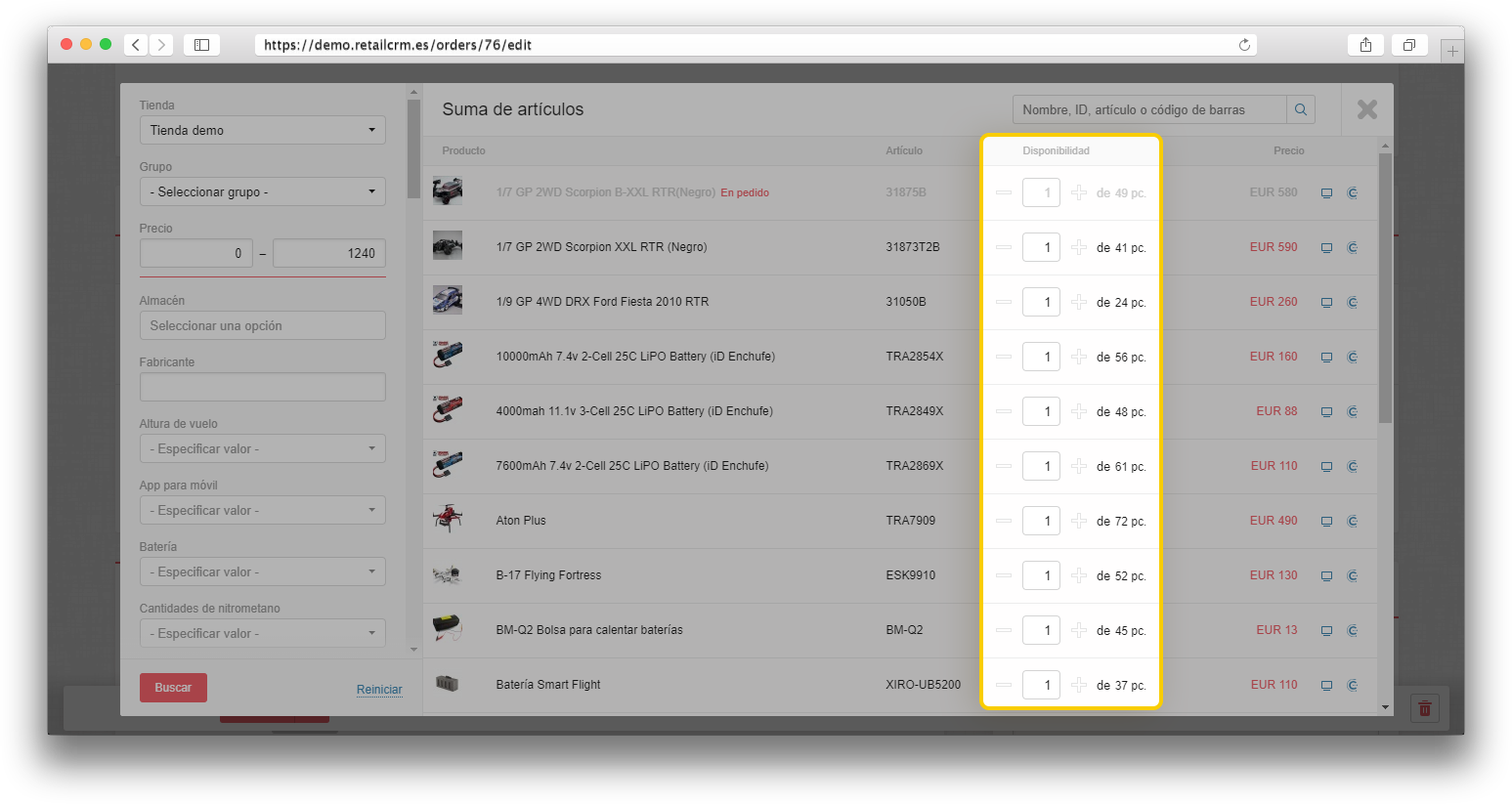This screenshot has width=1512, height=804.
Task: Click the Reiniciar link
Action: [x=379, y=690]
